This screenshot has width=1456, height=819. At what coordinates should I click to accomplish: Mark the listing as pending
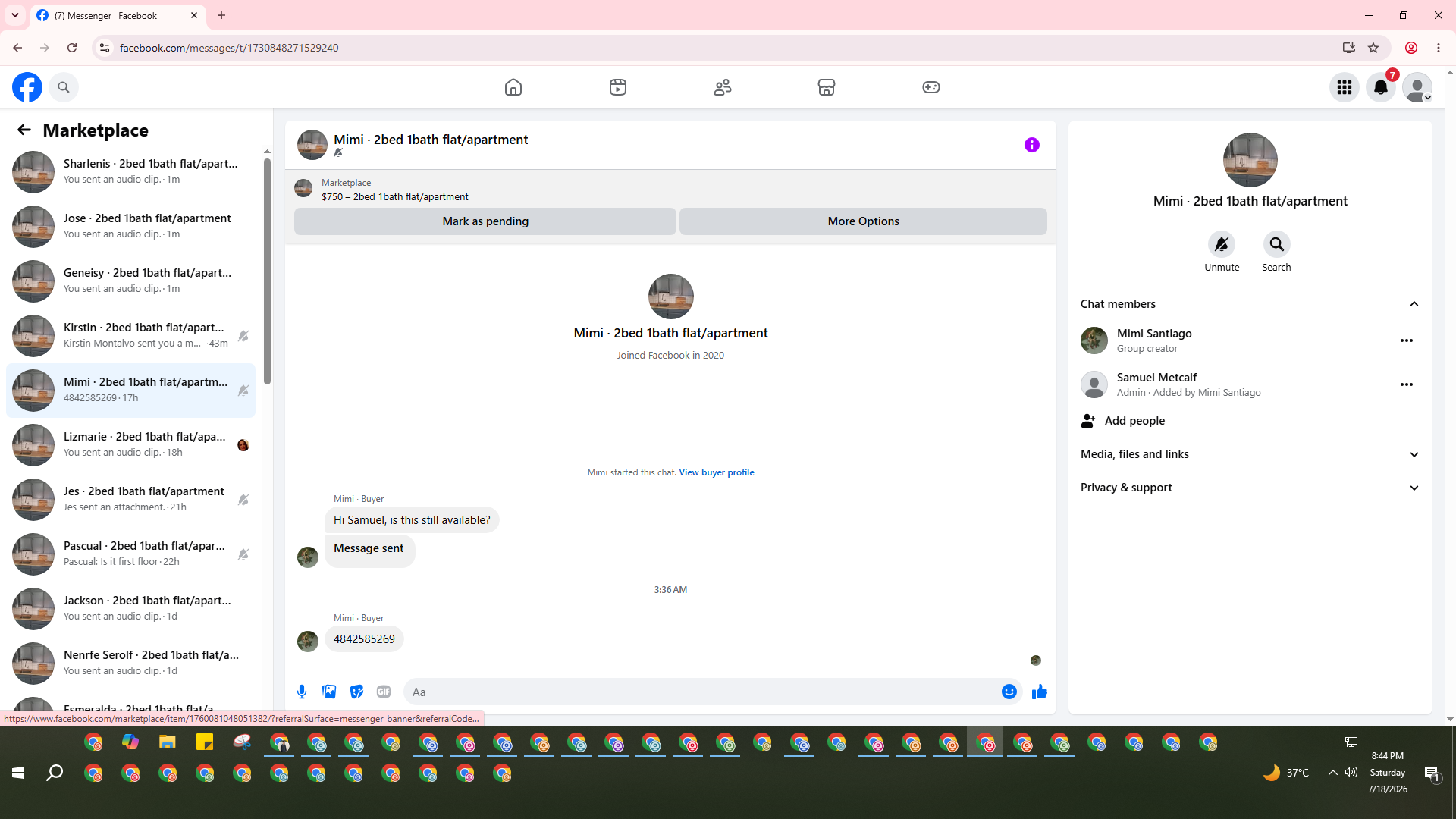pos(485,221)
